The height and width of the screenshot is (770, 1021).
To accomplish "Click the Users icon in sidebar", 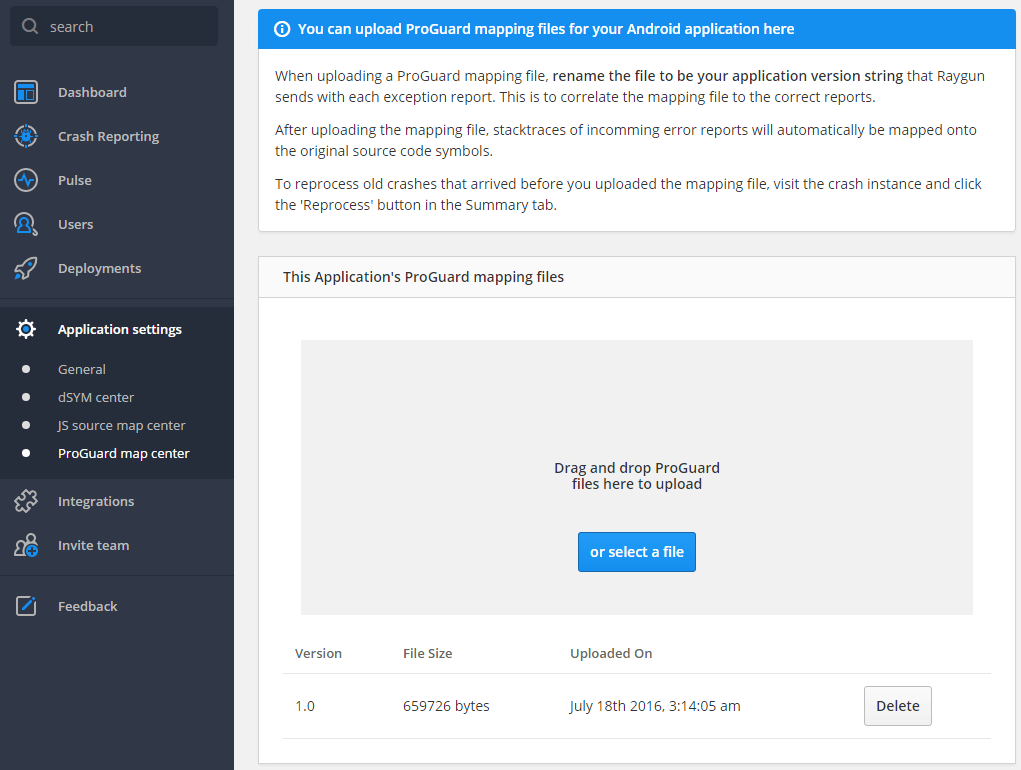I will point(25,224).
